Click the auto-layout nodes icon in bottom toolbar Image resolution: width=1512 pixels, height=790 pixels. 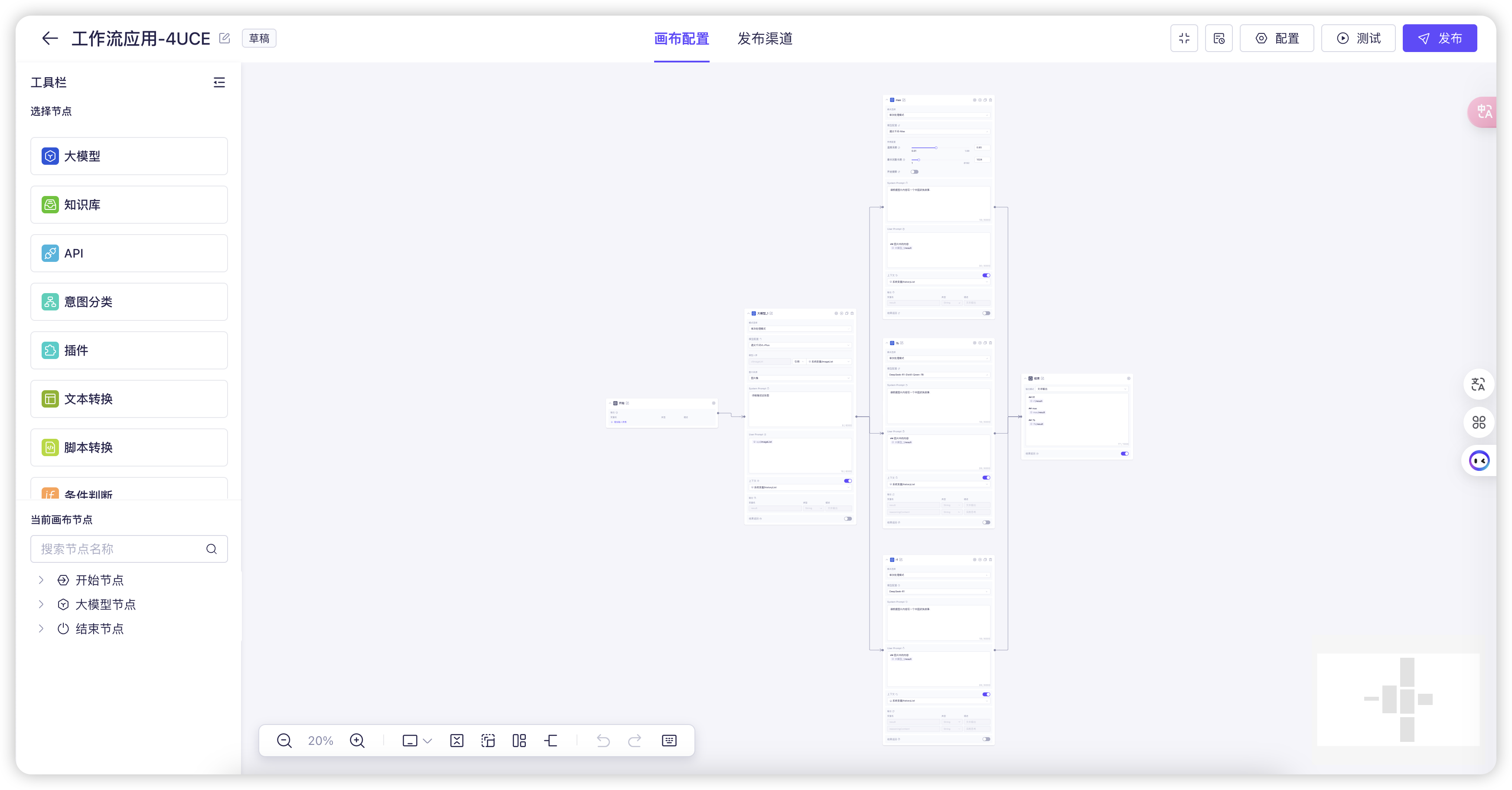pos(519,741)
